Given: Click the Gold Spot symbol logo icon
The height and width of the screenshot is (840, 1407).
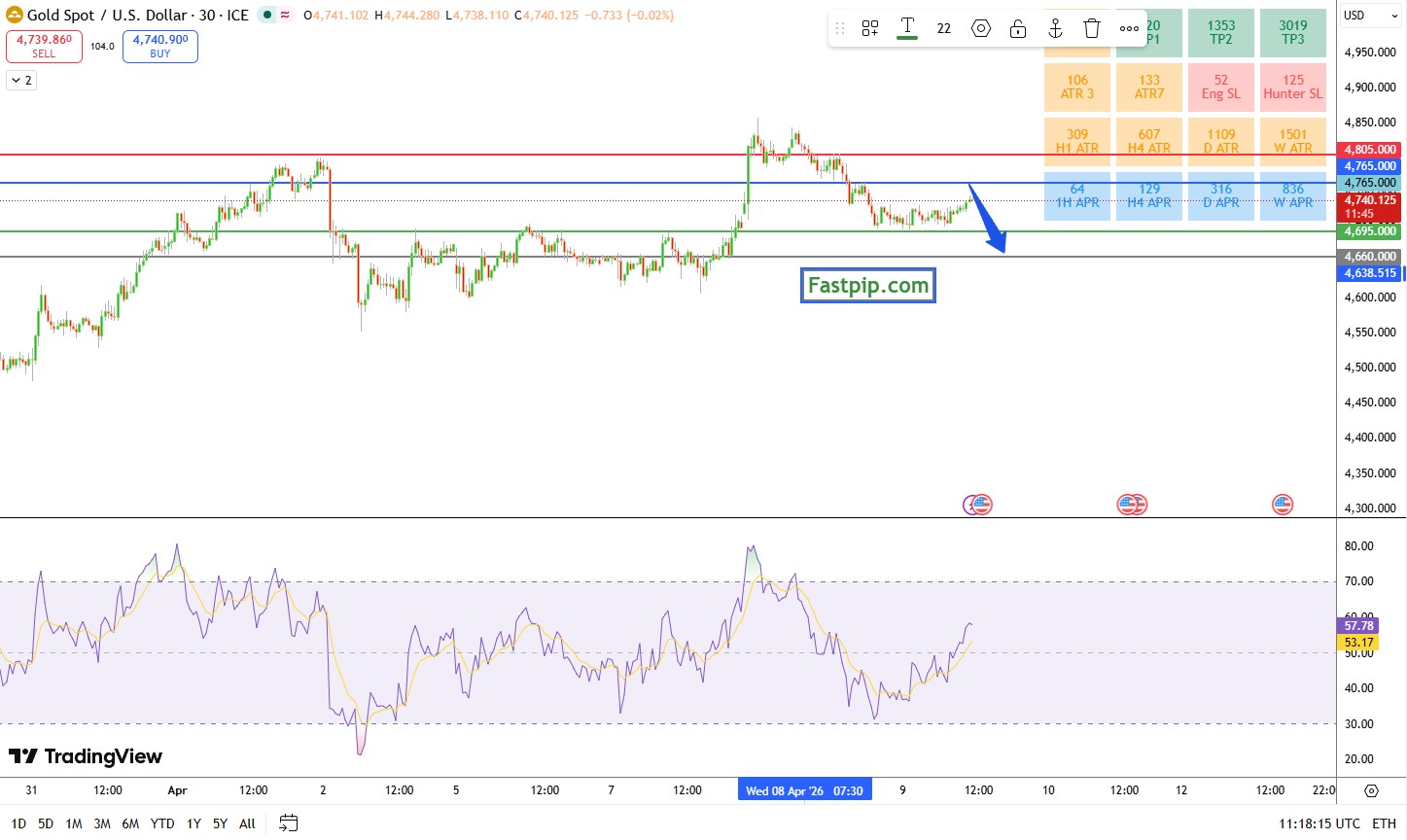Looking at the screenshot, I should (14, 16).
